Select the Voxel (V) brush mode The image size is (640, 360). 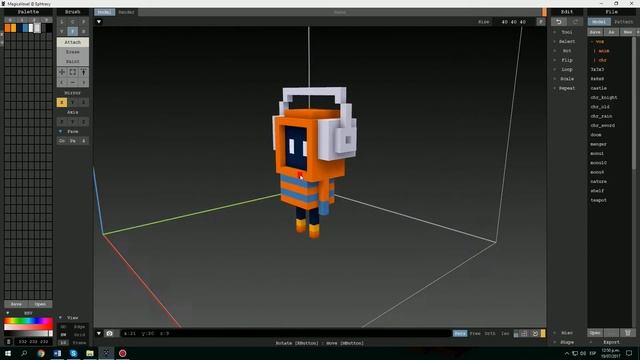click(62, 31)
